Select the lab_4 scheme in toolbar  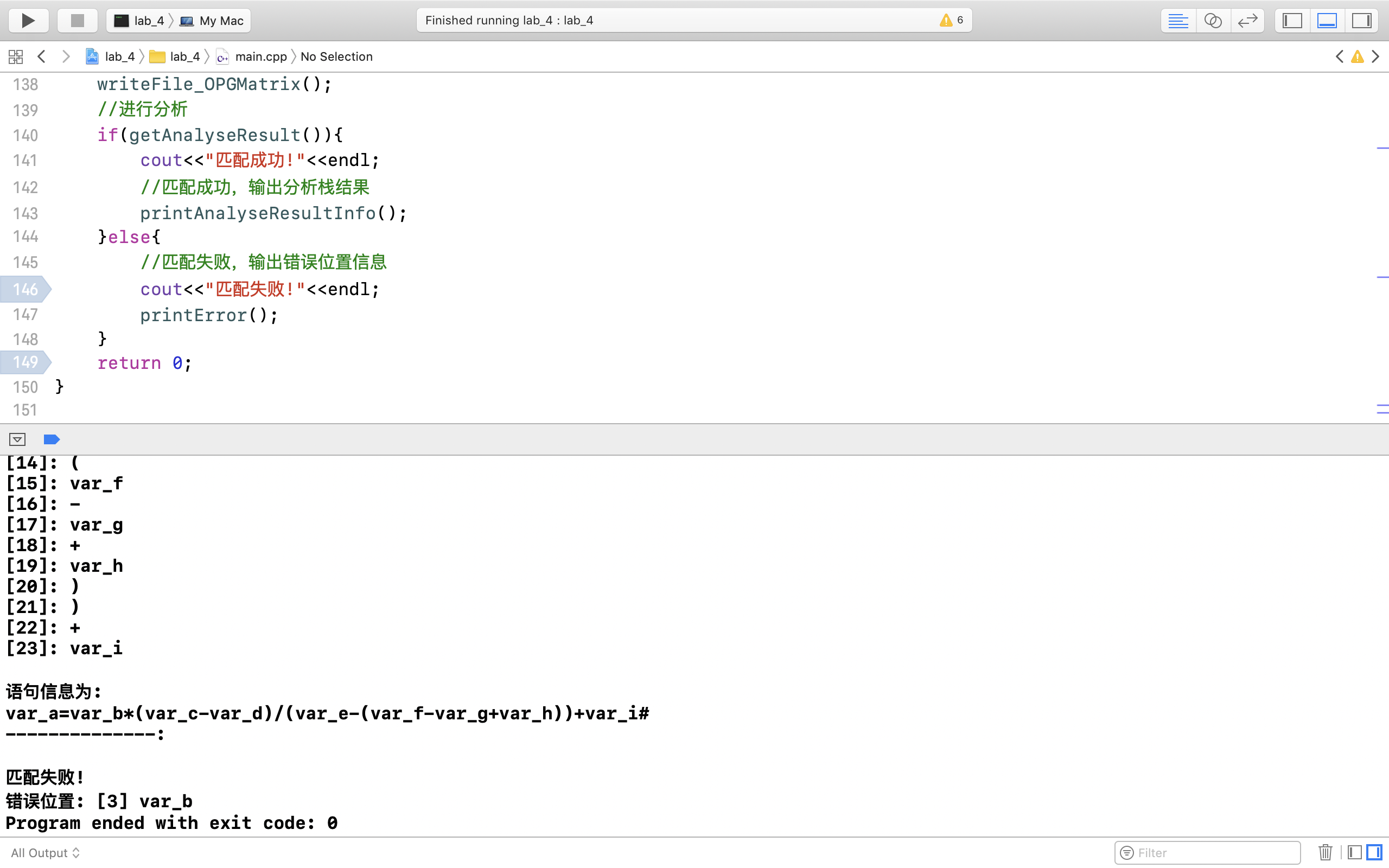coord(139,21)
